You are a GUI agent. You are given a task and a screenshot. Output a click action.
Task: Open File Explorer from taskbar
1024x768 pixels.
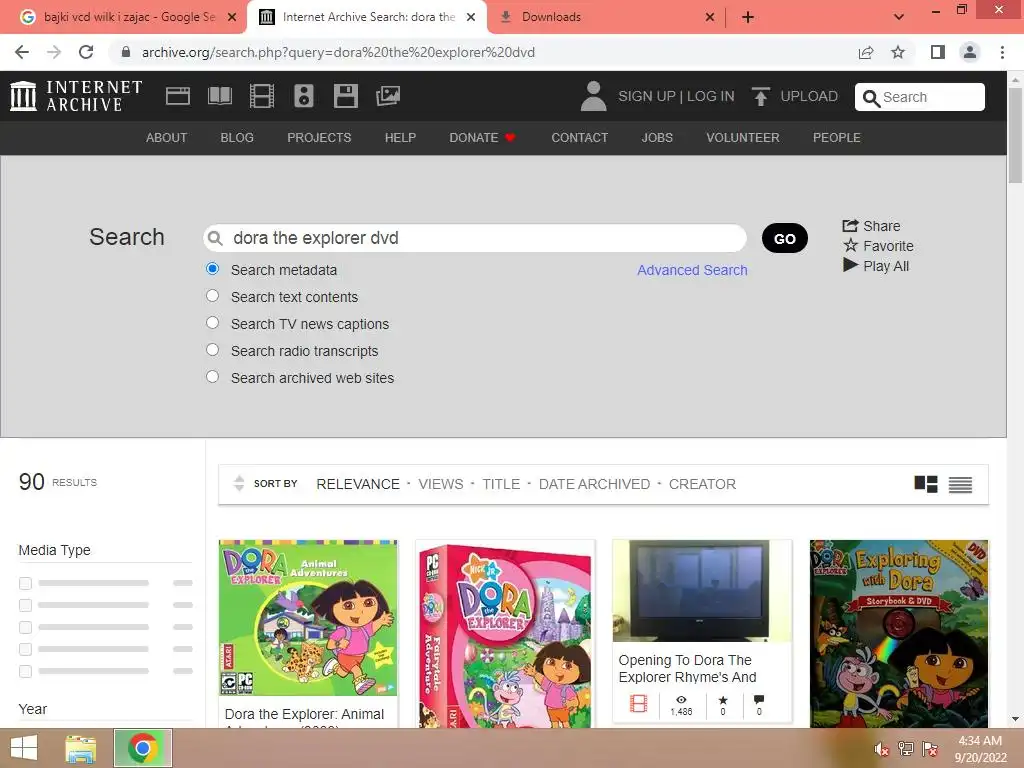pos(81,748)
